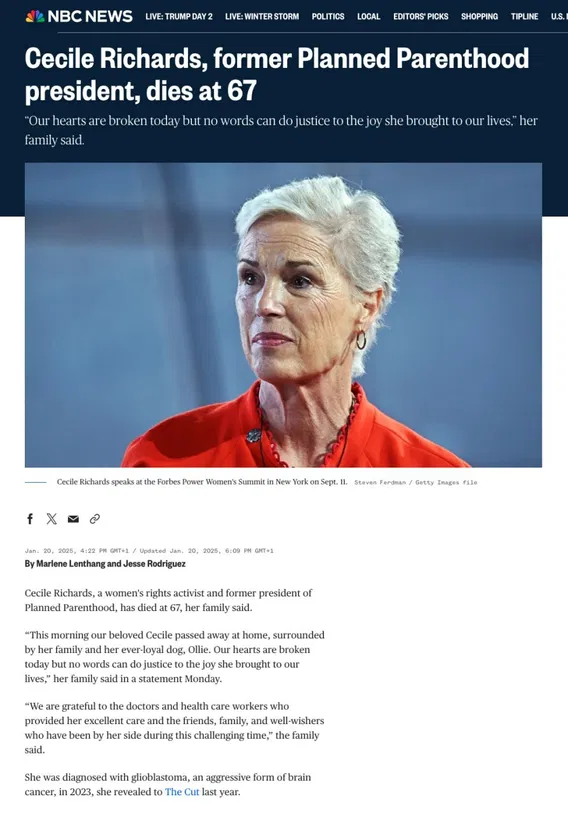Open the Shopping section
This screenshot has height=813, width=568.
(x=479, y=17)
